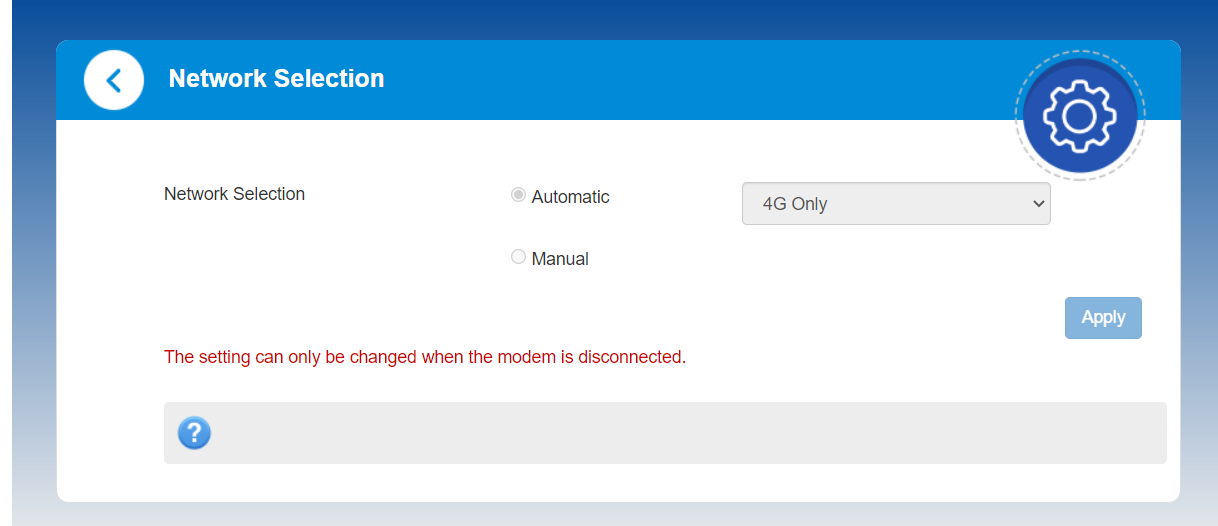This screenshot has width=1218, height=526.
Task: Click the chevron arrow on the 4G Only dropdown
Action: (x=1037, y=204)
